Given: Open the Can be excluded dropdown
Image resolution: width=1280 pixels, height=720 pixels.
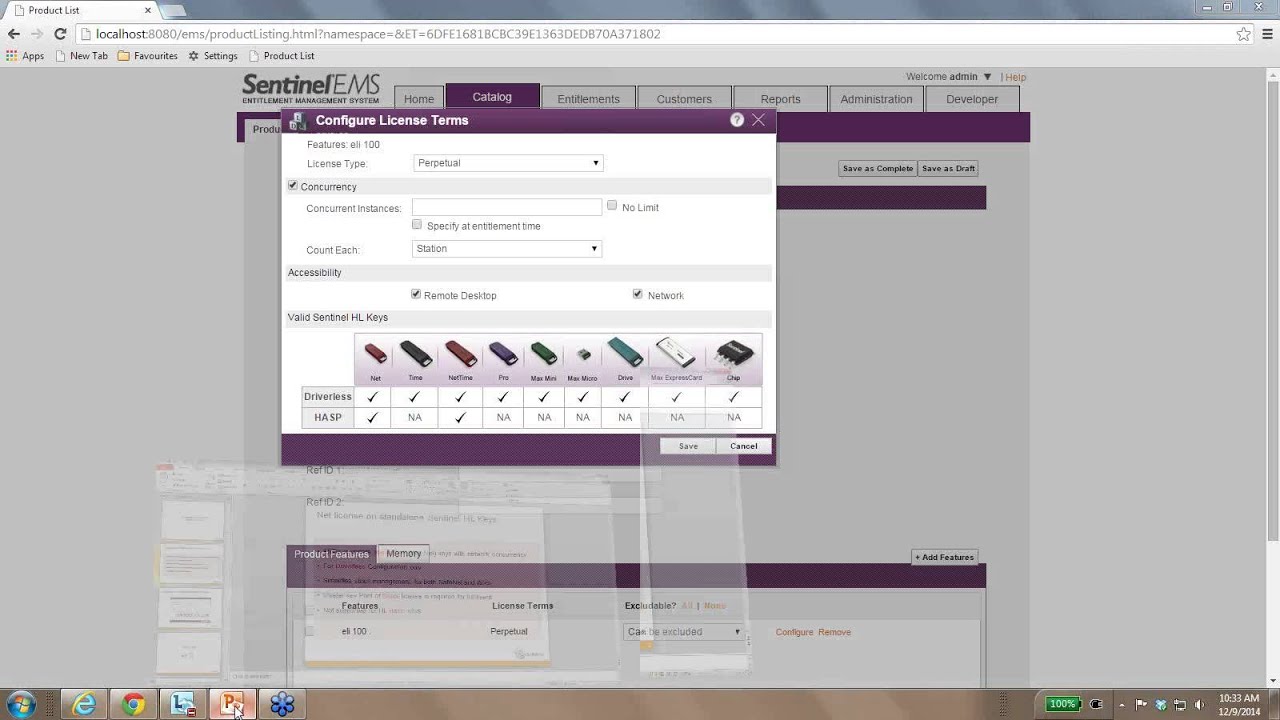Looking at the screenshot, I should pyautogui.click(x=684, y=632).
